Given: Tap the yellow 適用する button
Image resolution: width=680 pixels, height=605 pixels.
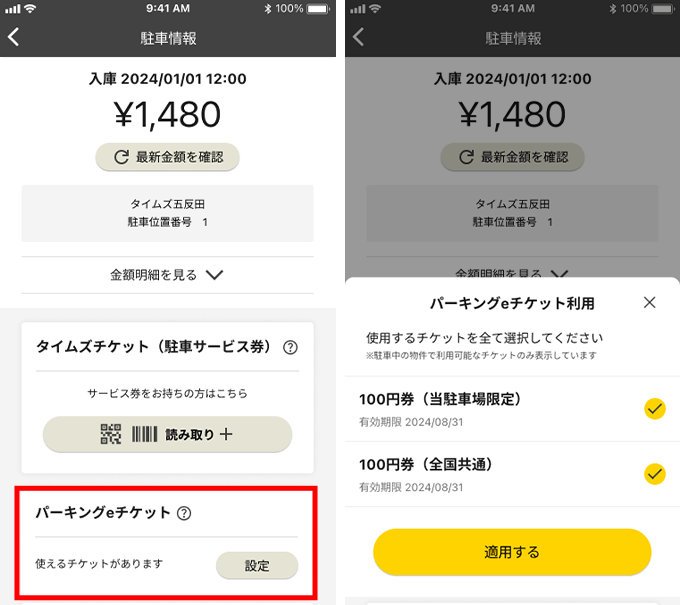Looking at the screenshot, I should click(512, 552).
